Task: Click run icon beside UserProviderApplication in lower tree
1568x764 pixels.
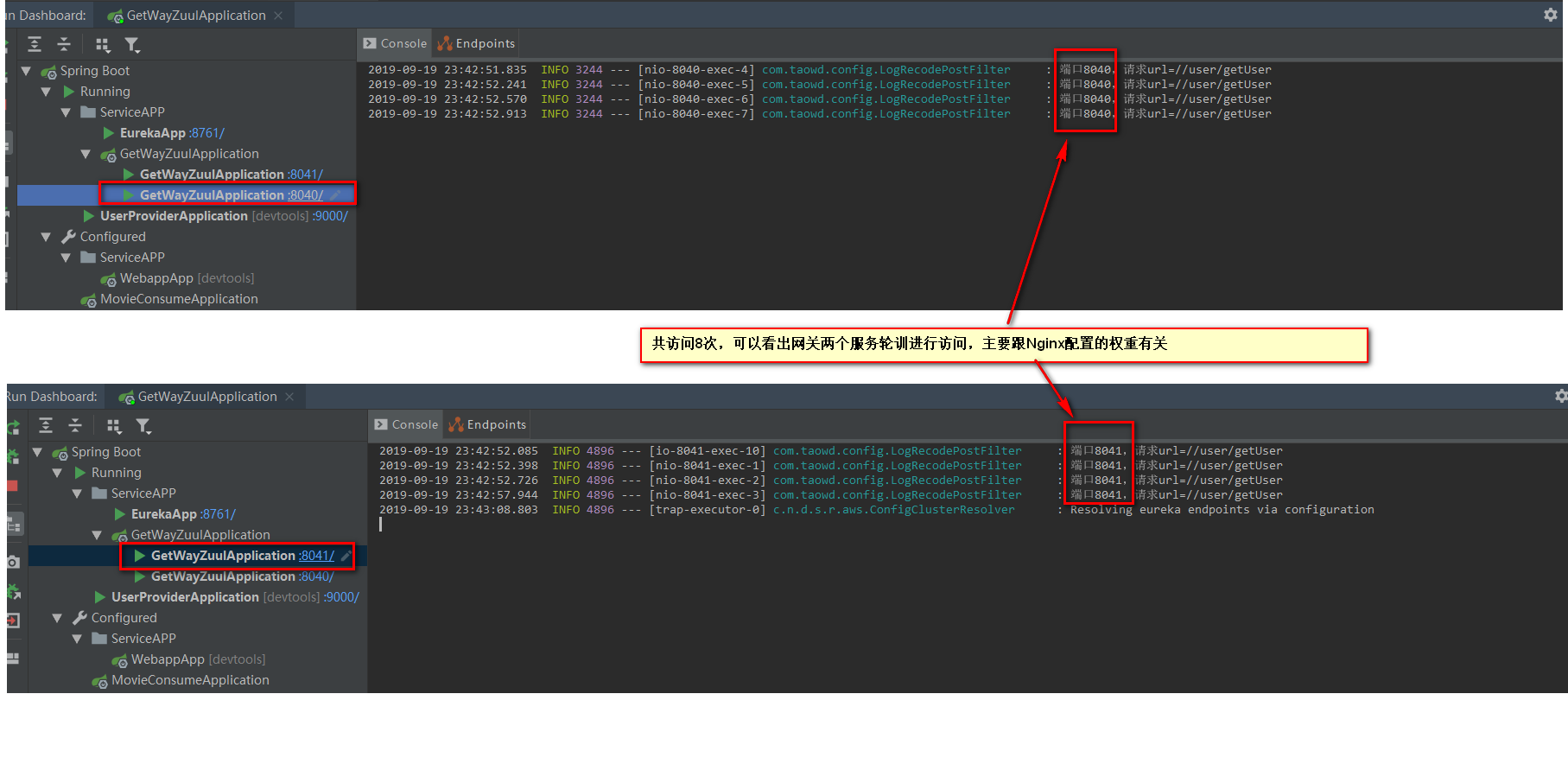Action: [x=100, y=597]
